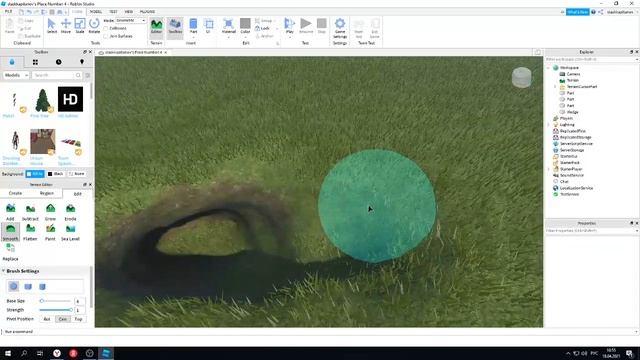The width and height of the screenshot is (640, 360).
Task: Set pivot position to Bot
Action: pyautogui.click(x=47, y=319)
